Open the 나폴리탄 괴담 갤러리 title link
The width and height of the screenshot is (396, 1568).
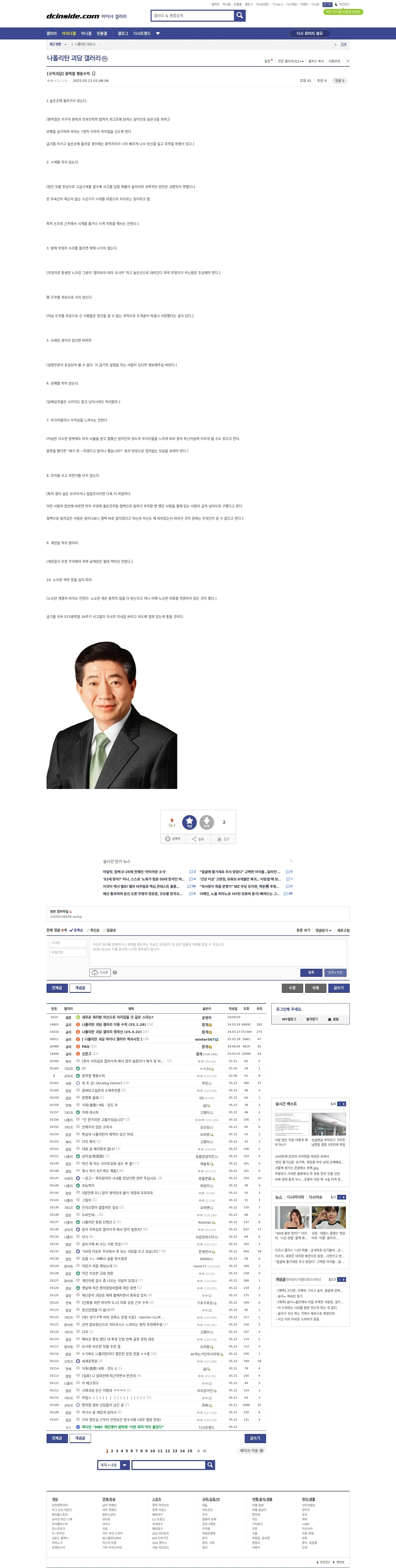(x=74, y=59)
